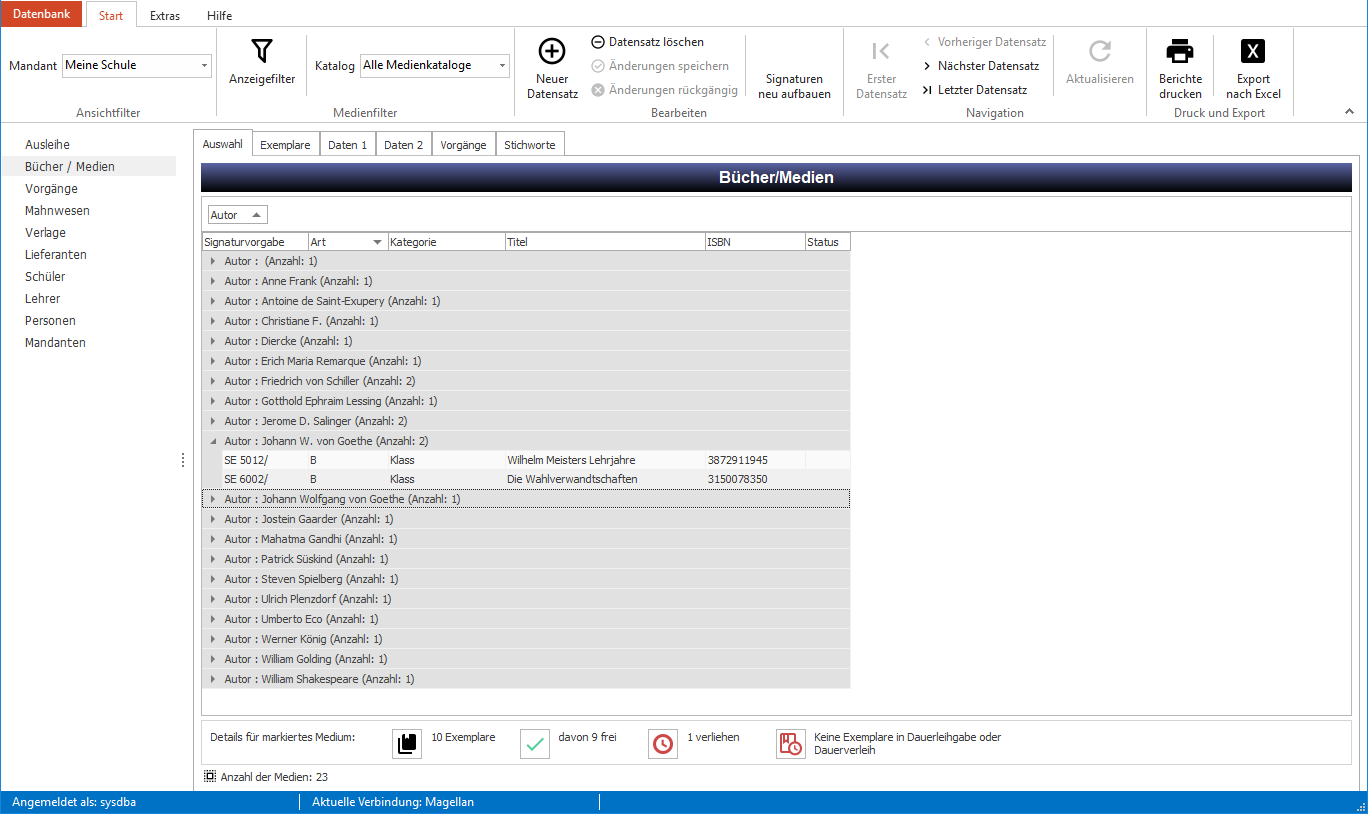Open the Daten 2 tab

pos(404,145)
